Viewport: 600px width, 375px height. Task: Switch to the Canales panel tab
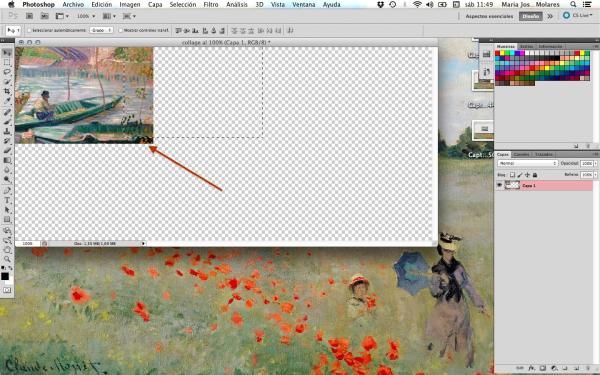tap(522, 155)
